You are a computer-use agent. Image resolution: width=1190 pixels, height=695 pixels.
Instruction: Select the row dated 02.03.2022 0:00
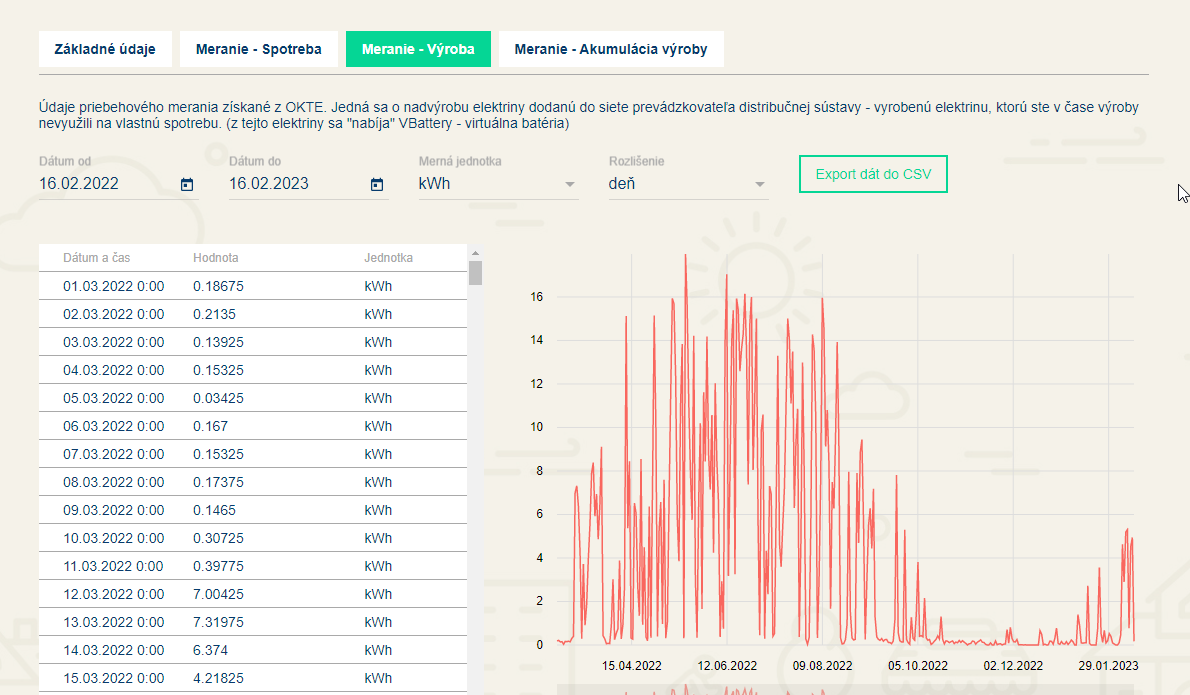coord(253,314)
